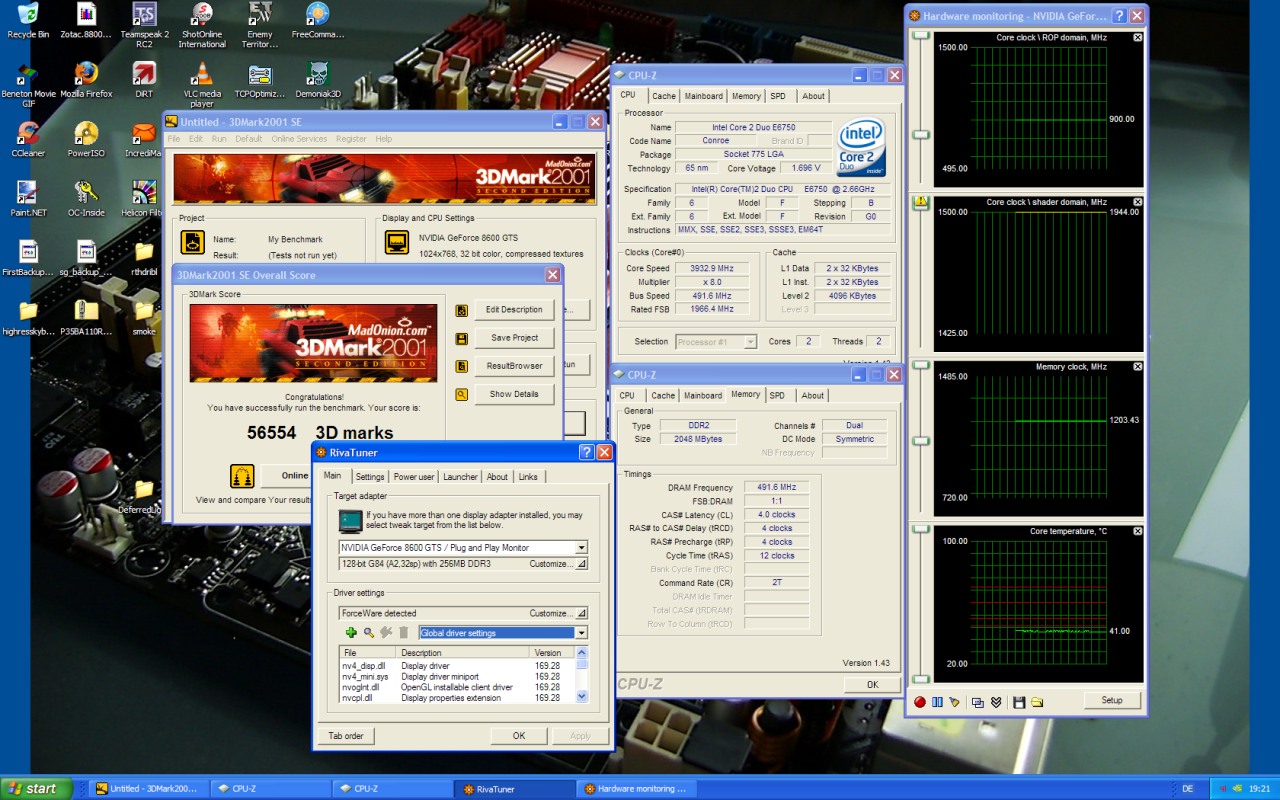Confirm with RivaTuner's OK button
Viewport: 1280px width, 800px height.
(x=519, y=736)
